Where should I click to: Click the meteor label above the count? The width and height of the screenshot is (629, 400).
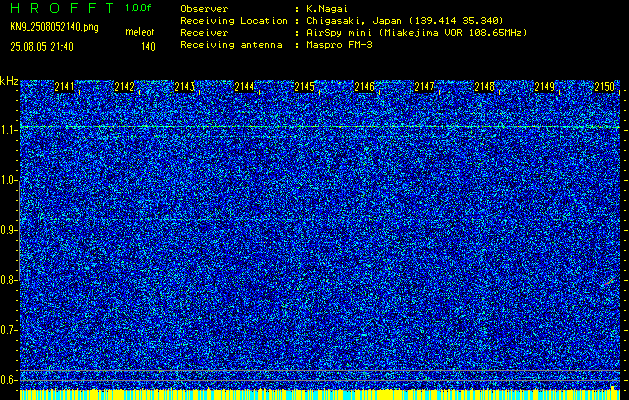140,32
